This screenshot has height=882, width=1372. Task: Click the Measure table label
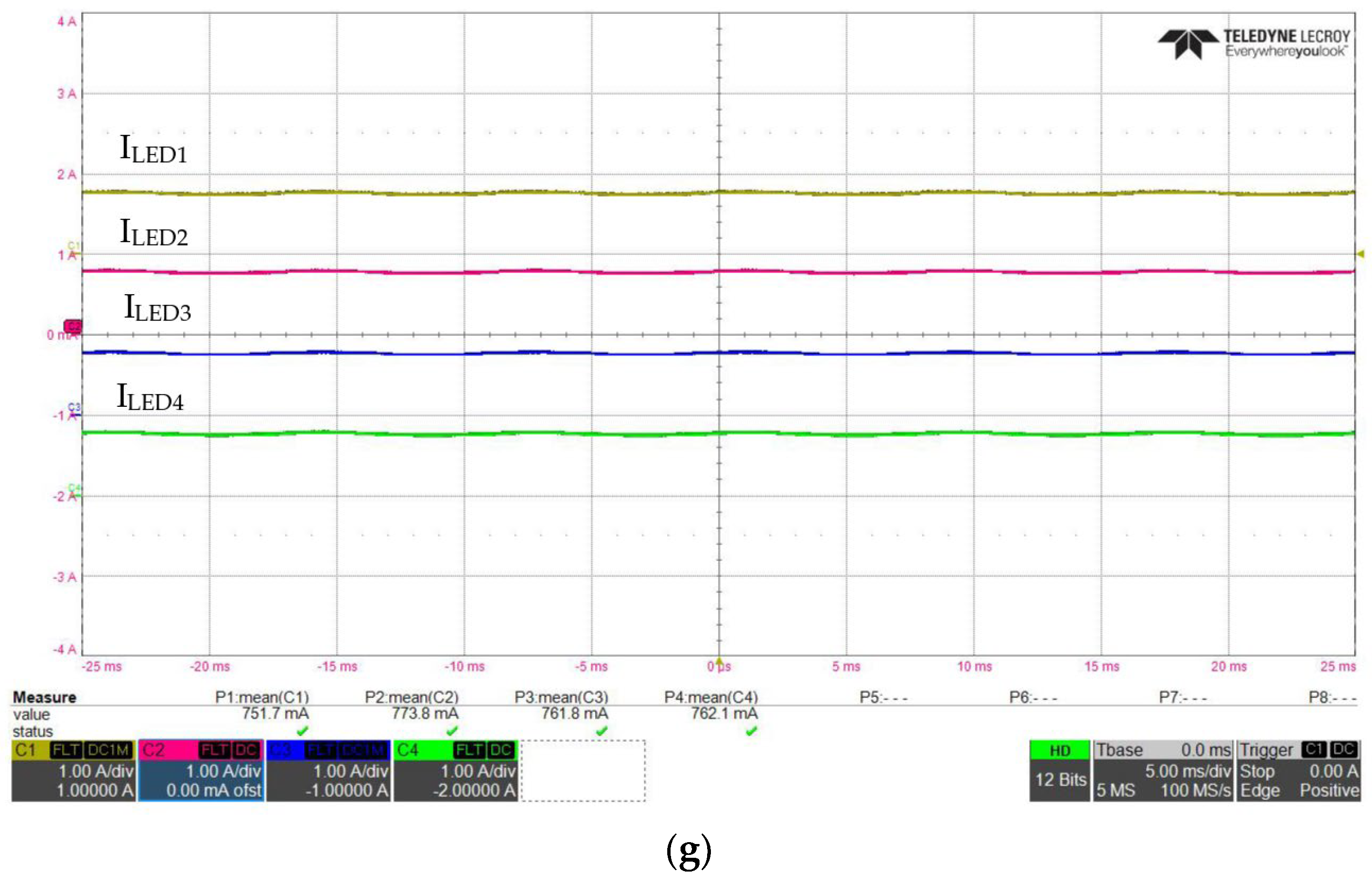45,697
